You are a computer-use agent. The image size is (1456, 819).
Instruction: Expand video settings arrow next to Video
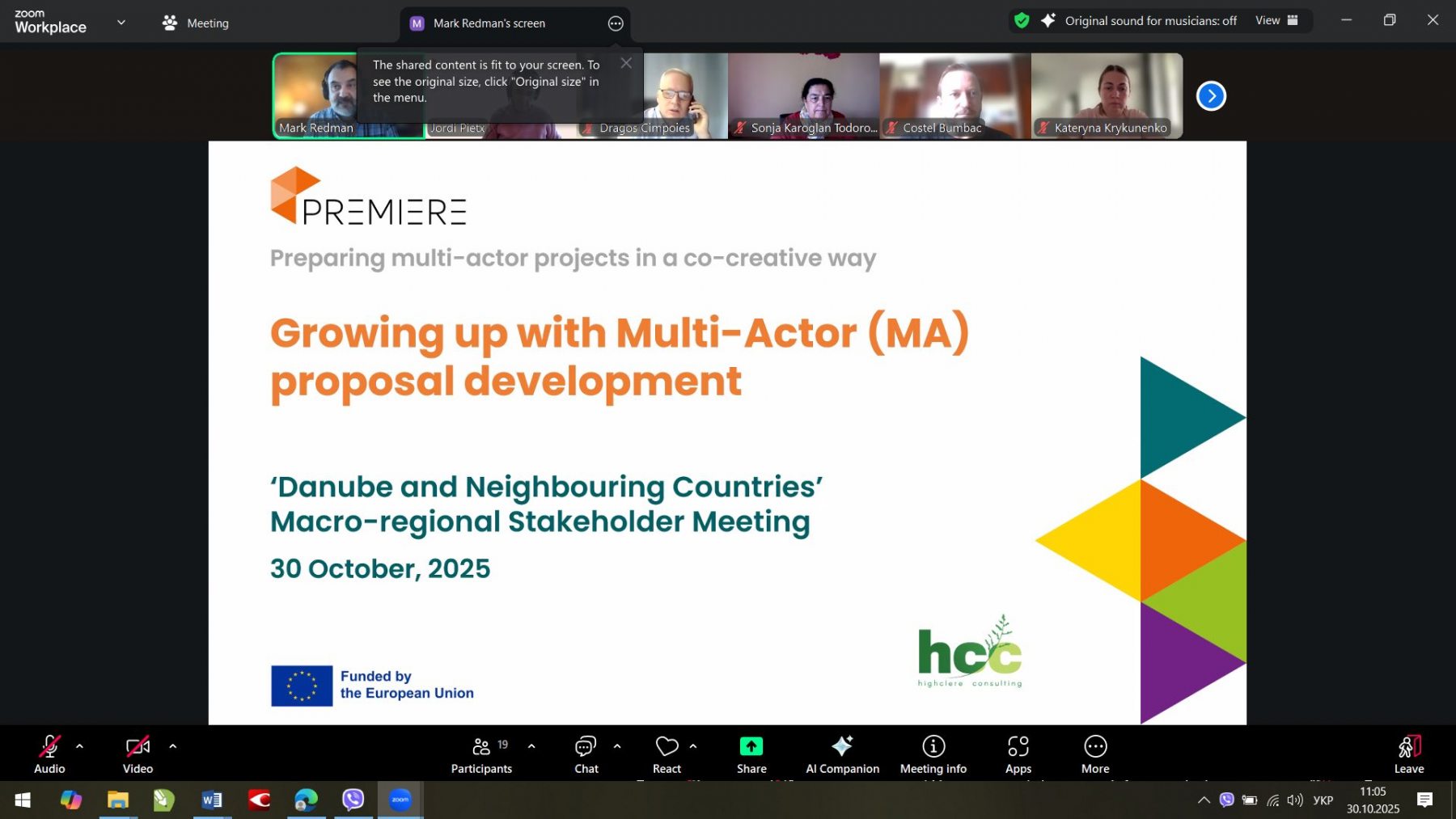[172, 746]
